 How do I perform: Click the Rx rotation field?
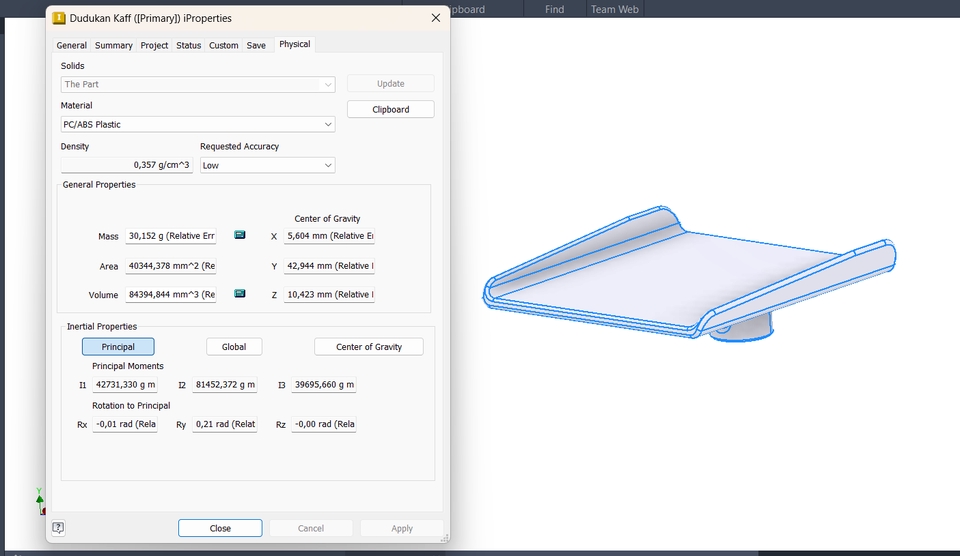pyautogui.click(x=125, y=424)
